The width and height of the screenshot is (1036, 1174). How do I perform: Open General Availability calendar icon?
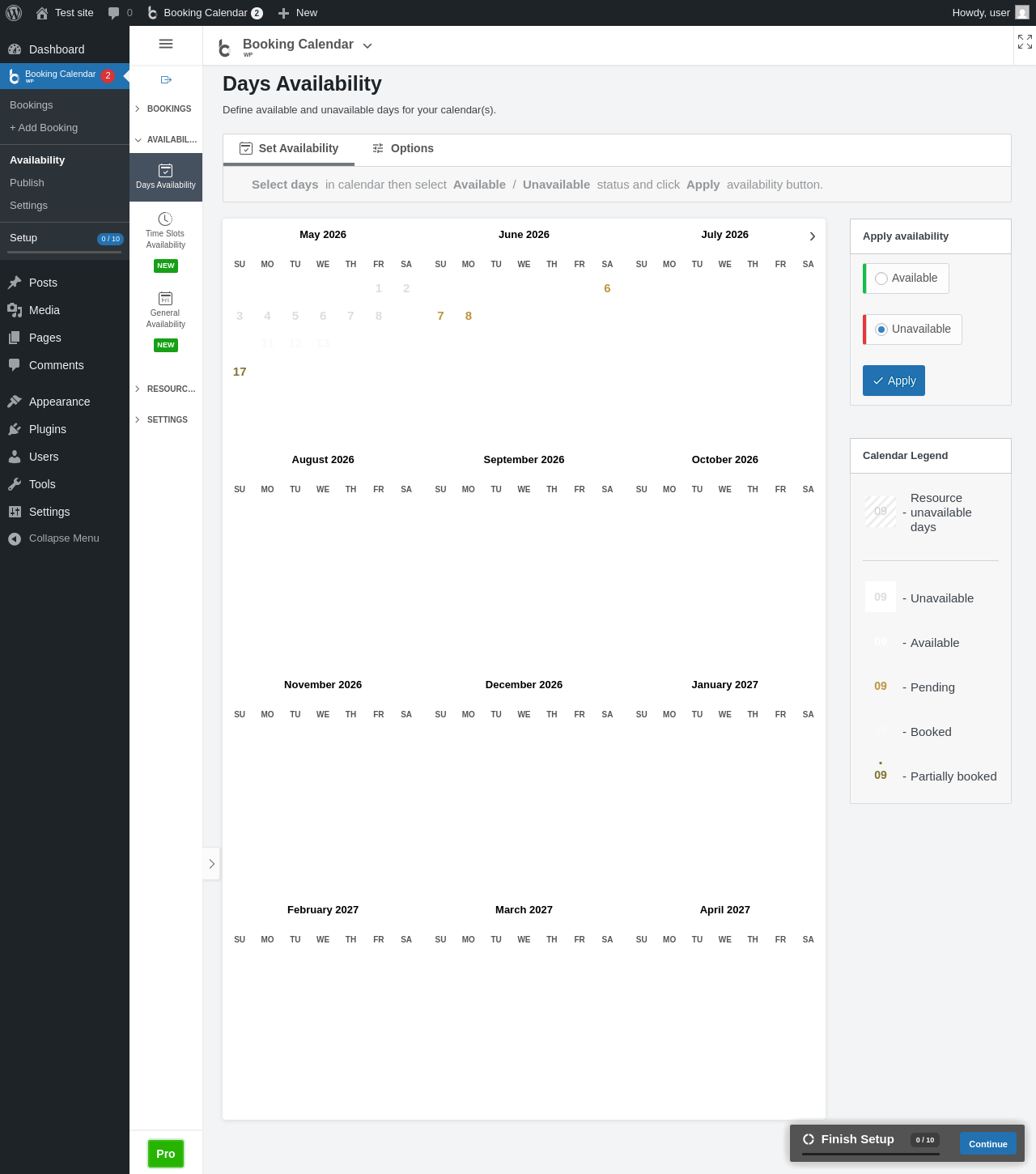(165, 299)
